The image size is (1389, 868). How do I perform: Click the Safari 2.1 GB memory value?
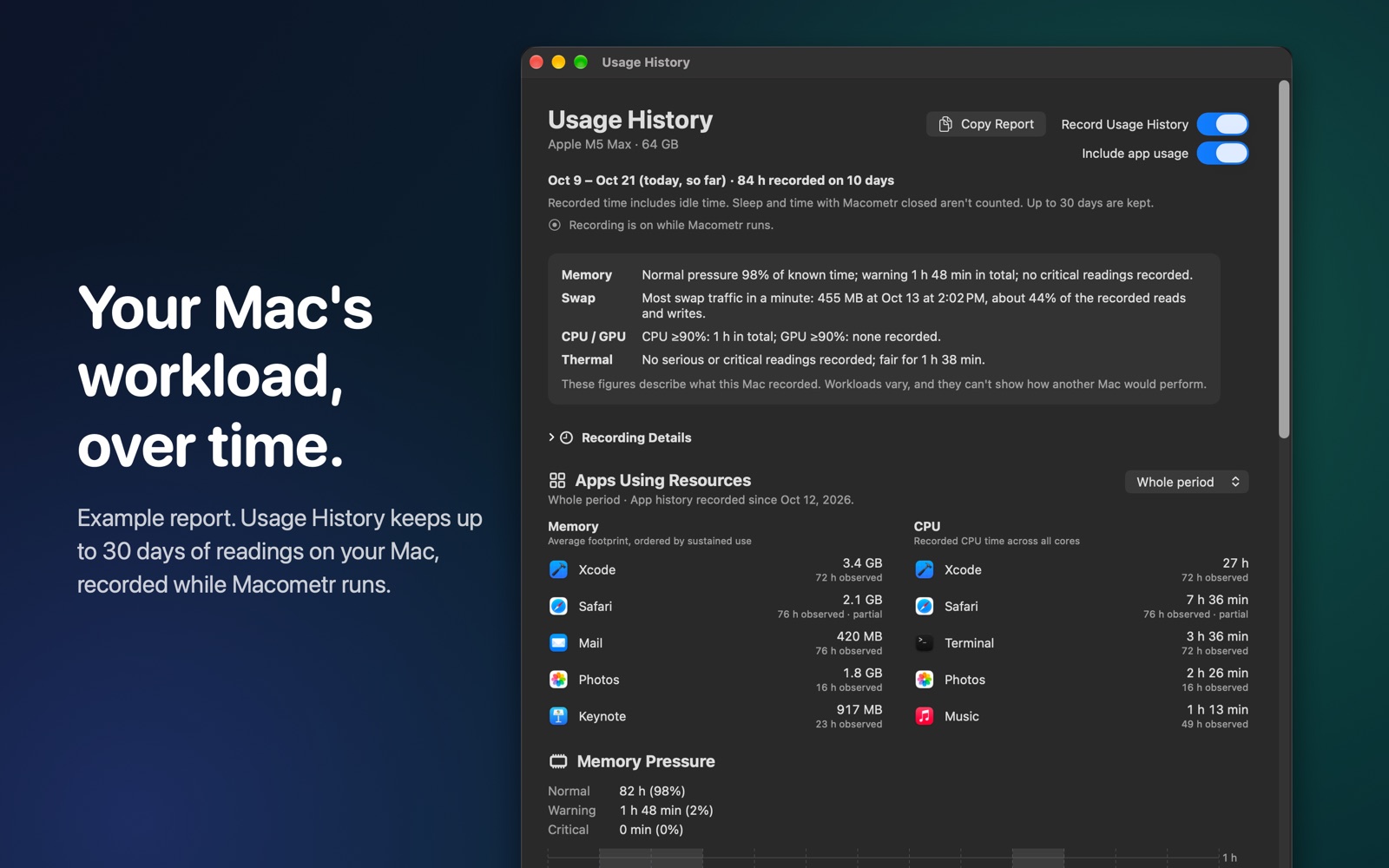[x=862, y=600]
